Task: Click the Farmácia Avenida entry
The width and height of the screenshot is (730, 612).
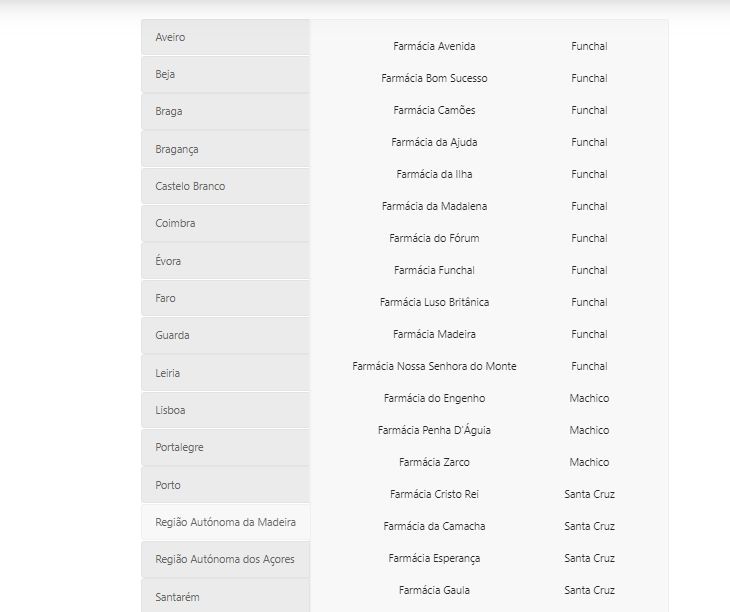Action: tap(434, 46)
